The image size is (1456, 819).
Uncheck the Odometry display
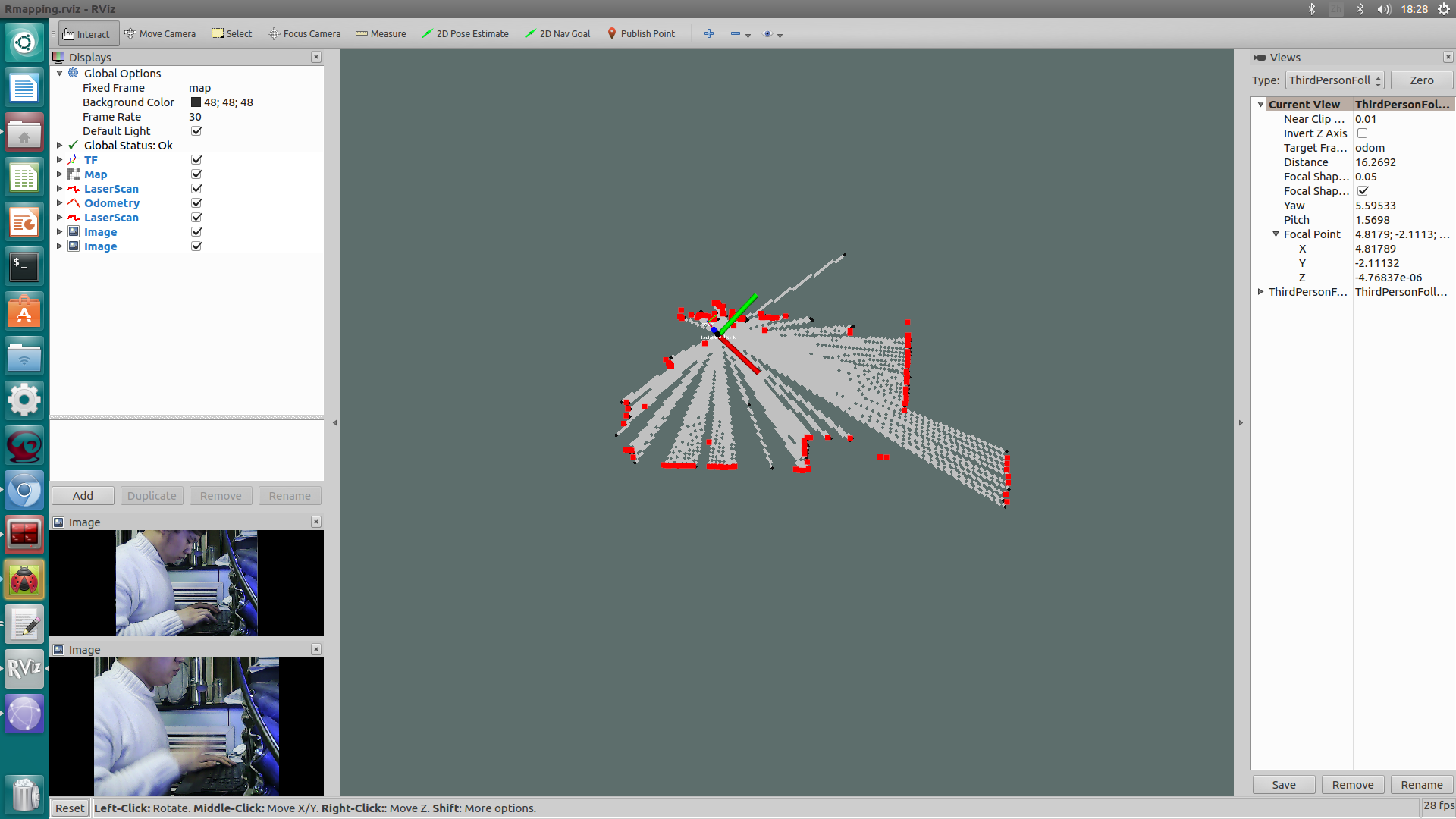click(x=196, y=203)
